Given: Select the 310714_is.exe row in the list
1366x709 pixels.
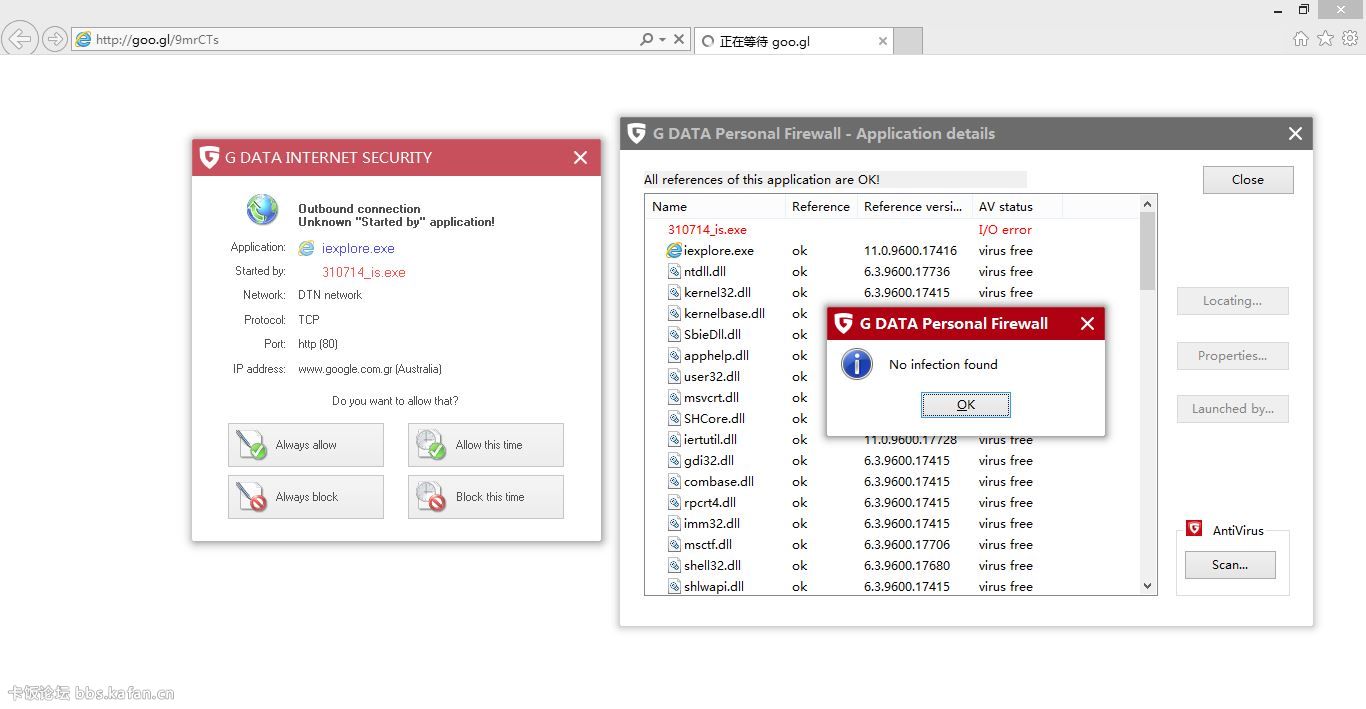Looking at the screenshot, I should [x=892, y=230].
